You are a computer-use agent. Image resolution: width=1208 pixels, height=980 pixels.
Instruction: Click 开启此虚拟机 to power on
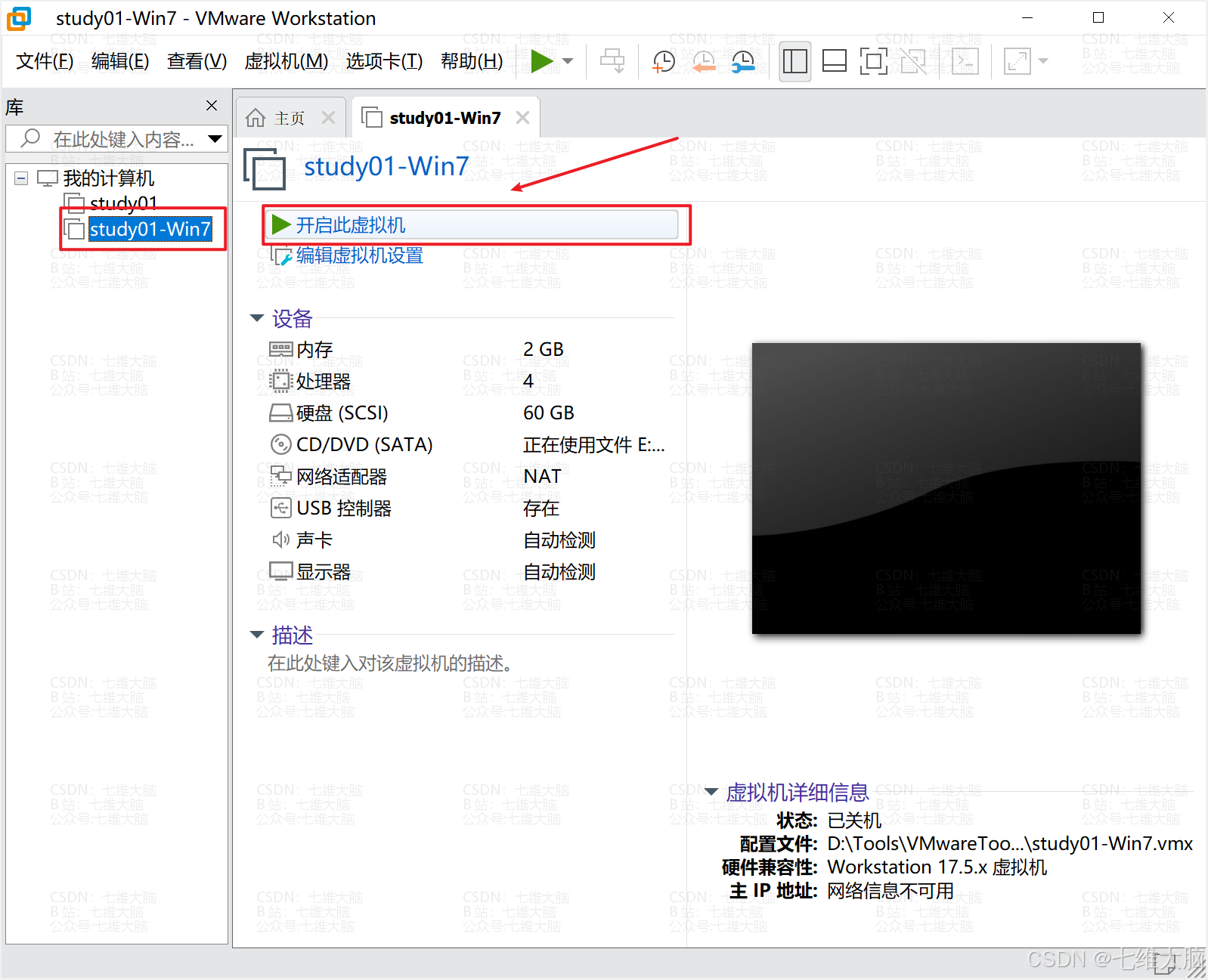tap(473, 225)
